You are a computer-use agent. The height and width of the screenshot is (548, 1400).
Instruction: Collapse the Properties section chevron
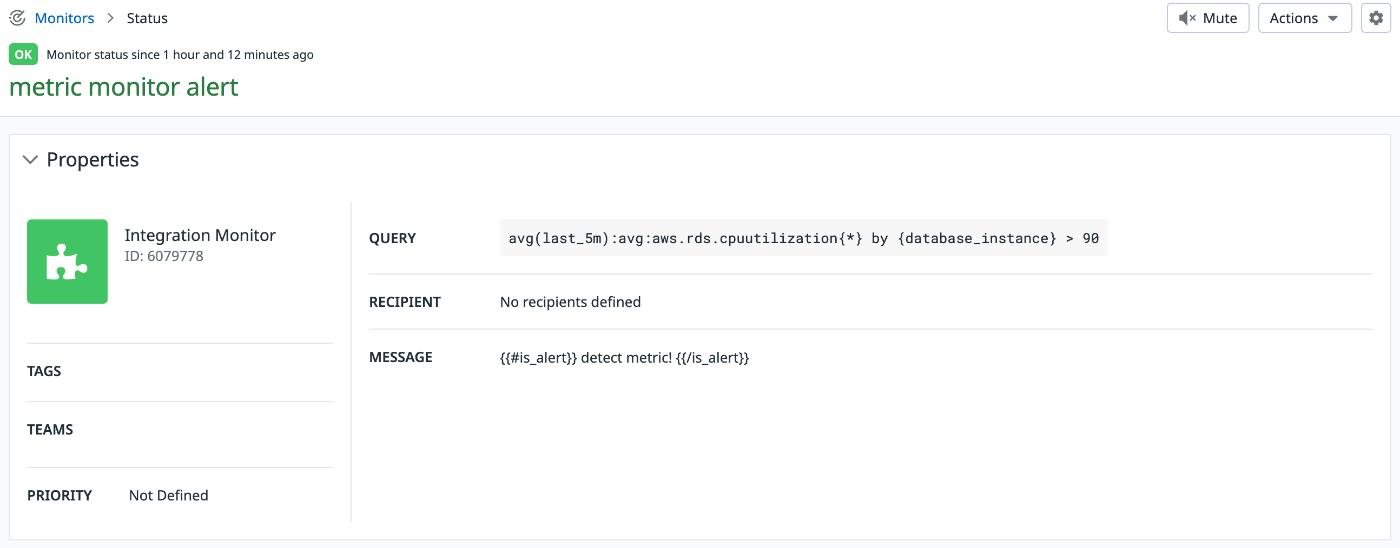tap(30, 160)
